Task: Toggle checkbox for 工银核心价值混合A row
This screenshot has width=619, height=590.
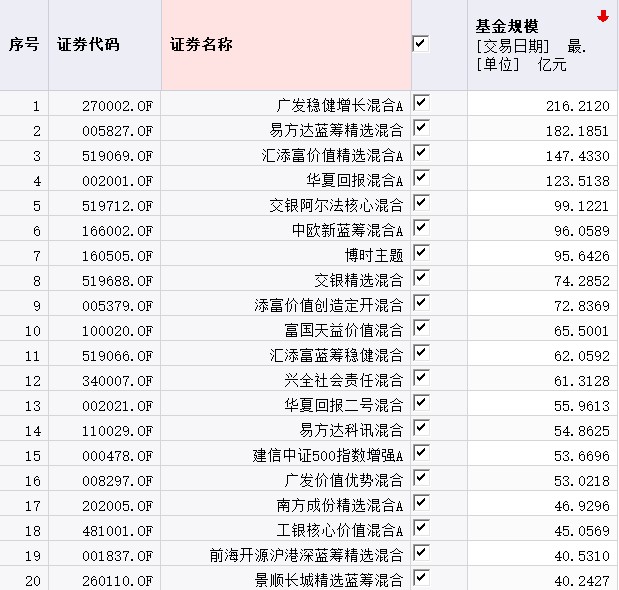Action: [x=420, y=528]
